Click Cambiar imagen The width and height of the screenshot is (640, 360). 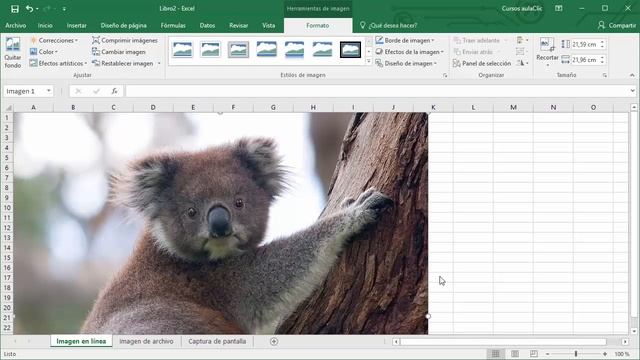[x=119, y=52]
